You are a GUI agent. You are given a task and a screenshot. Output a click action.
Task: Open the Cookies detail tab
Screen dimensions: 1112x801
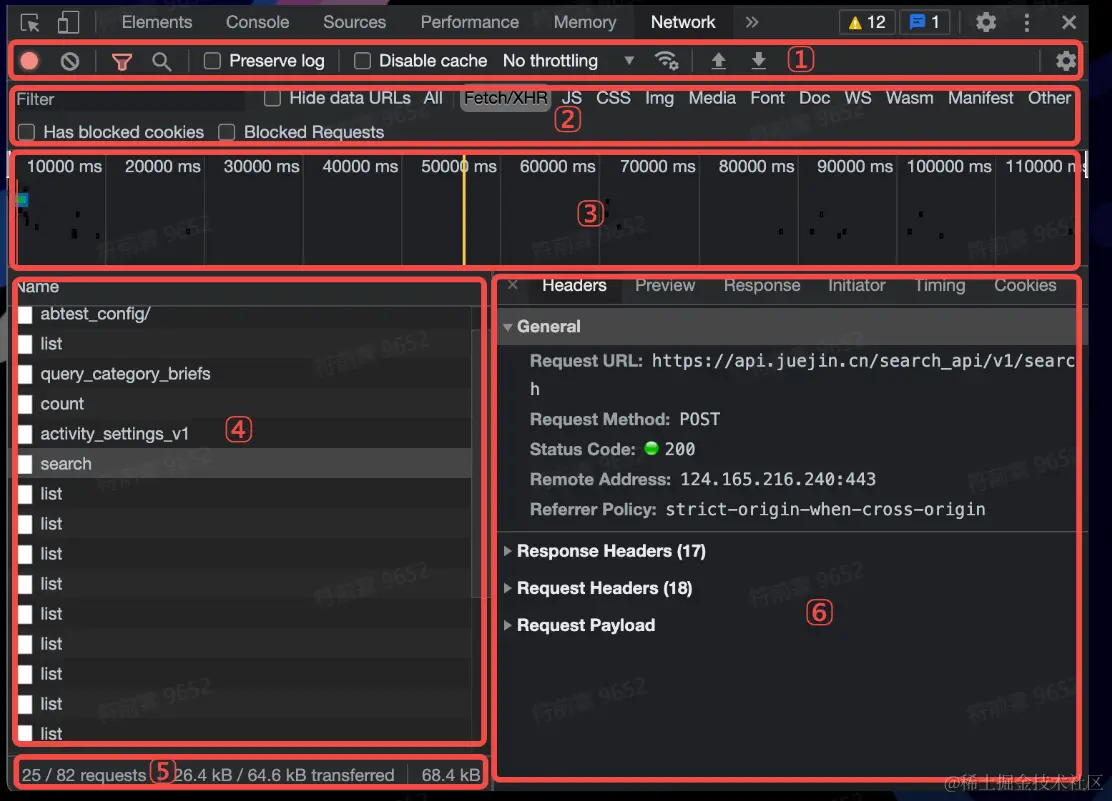[x=1025, y=285]
